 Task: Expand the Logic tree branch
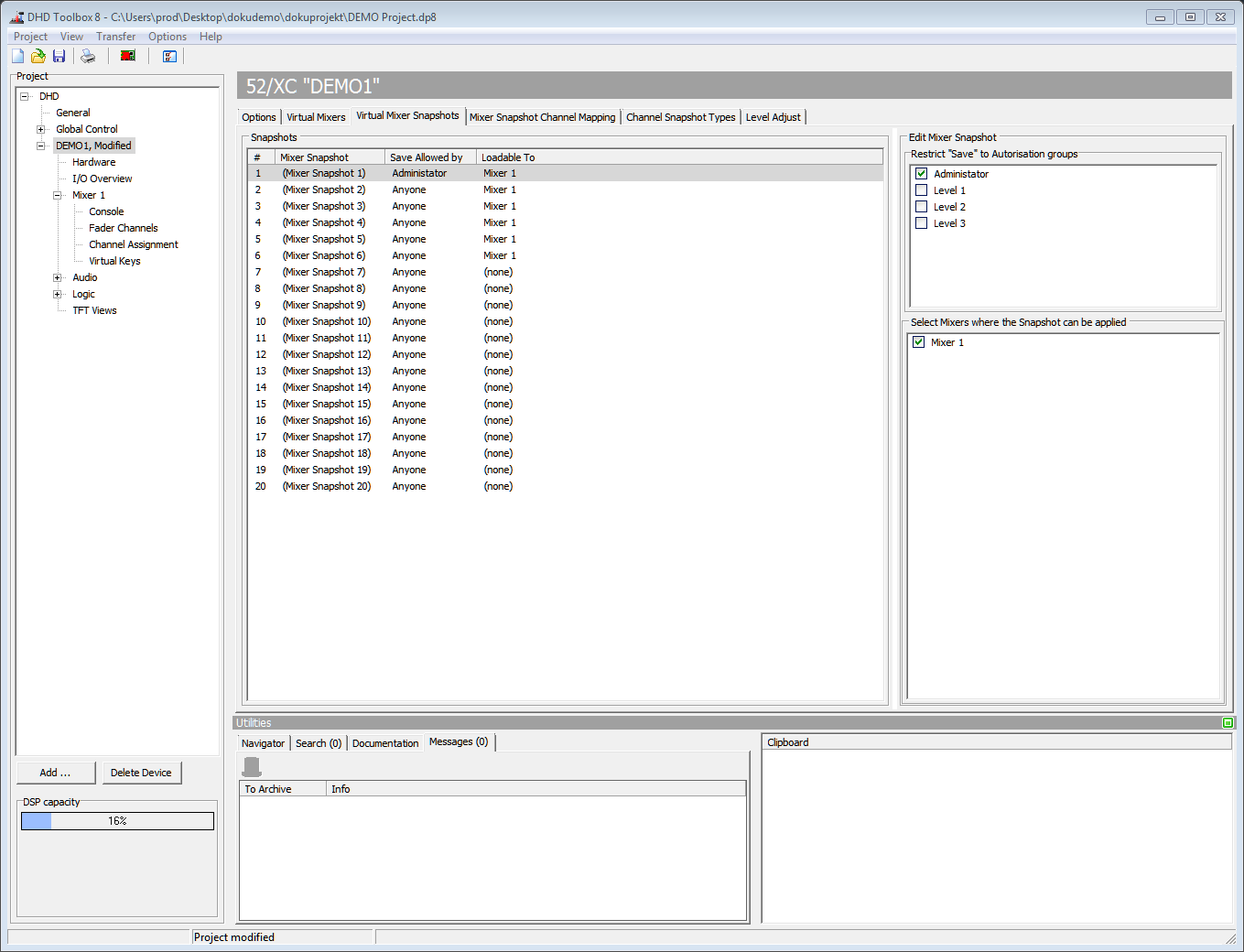(x=57, y=294)
